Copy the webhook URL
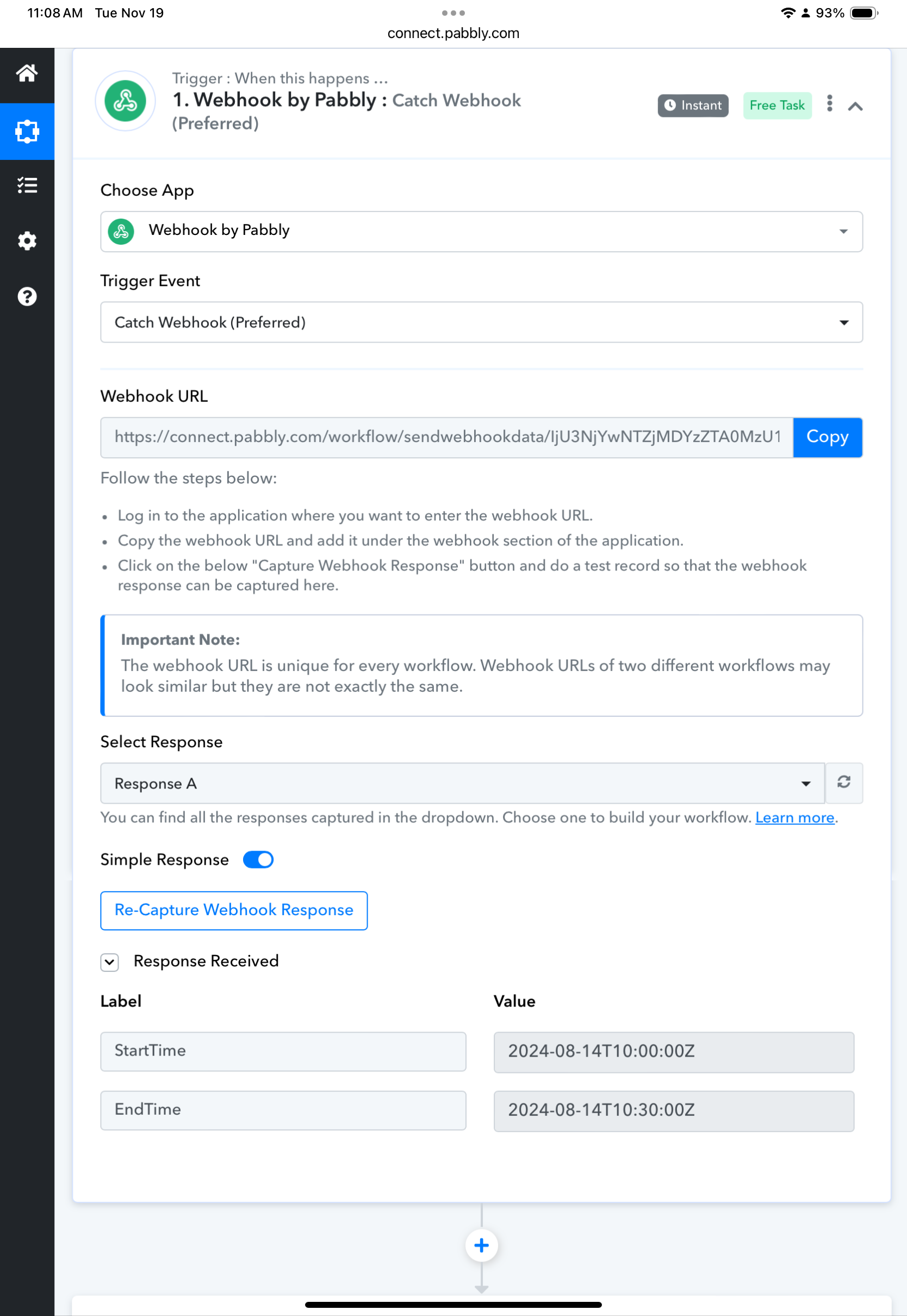Image resolution: width=907 pixels, height=1316 pixels. (828, 437)
